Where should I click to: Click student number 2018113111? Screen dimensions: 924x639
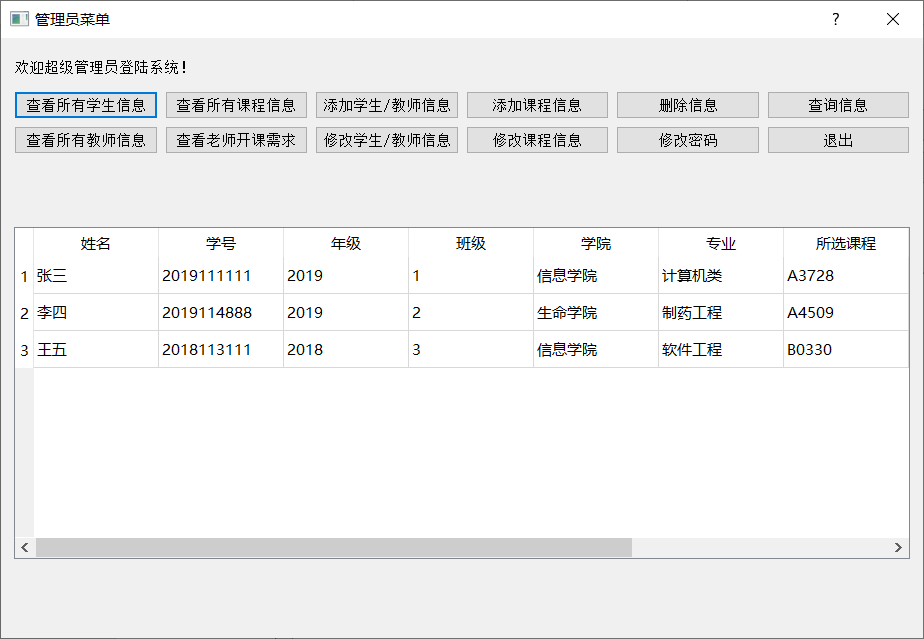tap(221, 350)
